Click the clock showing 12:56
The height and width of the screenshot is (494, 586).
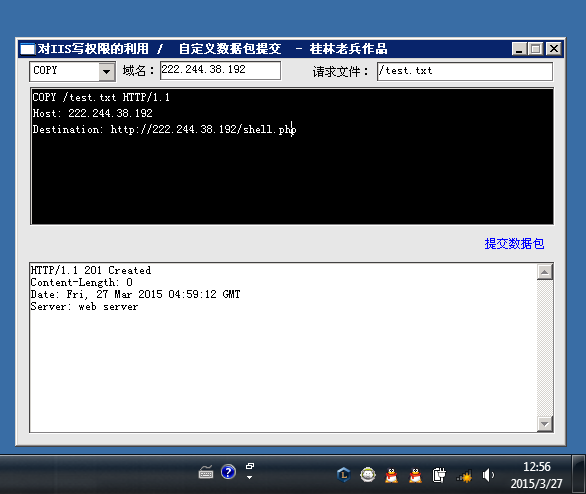[x=537, y=467]
